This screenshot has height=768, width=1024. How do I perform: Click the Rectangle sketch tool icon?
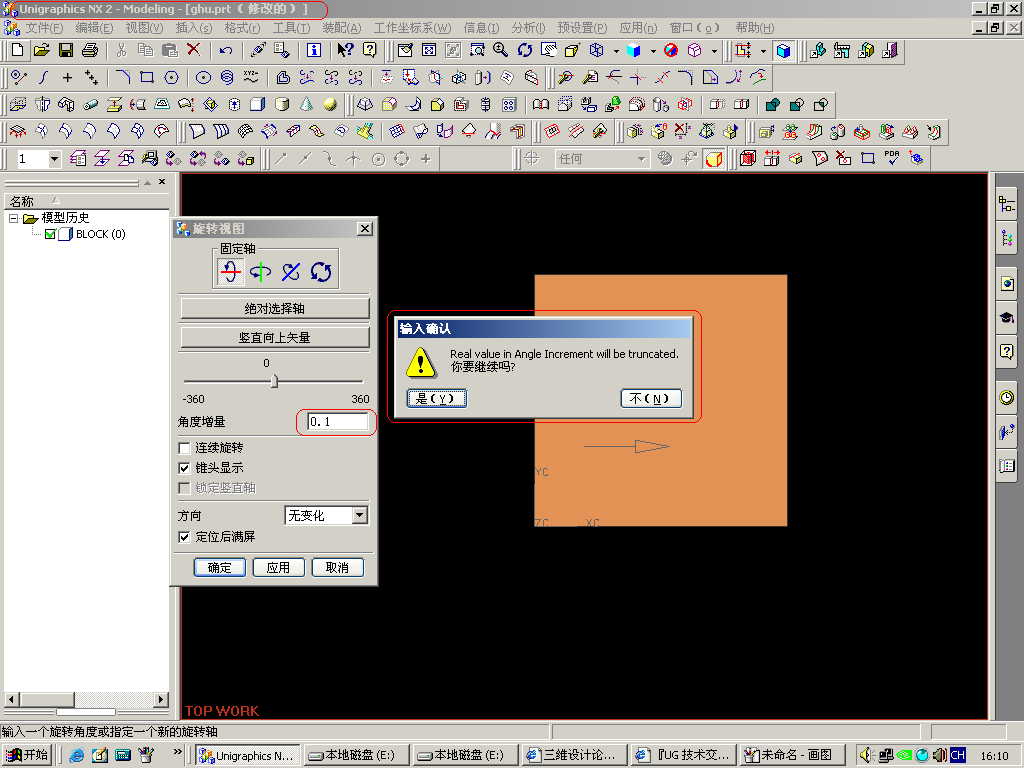click(x=147, y=78)
